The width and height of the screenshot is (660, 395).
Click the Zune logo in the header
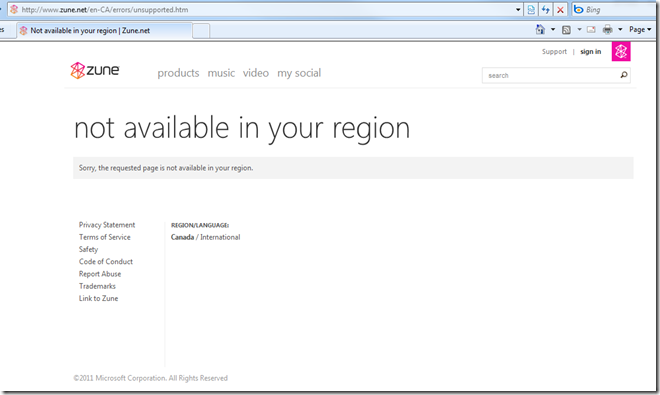click(95, 70)
